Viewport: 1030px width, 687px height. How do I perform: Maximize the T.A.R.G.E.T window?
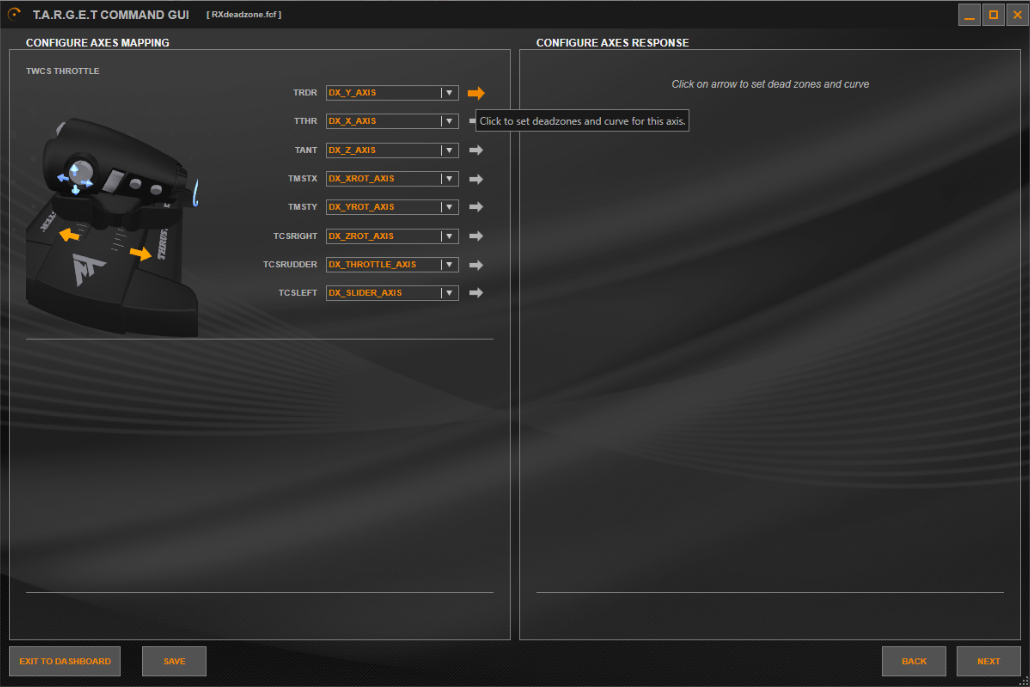click(x=993, y=14)
